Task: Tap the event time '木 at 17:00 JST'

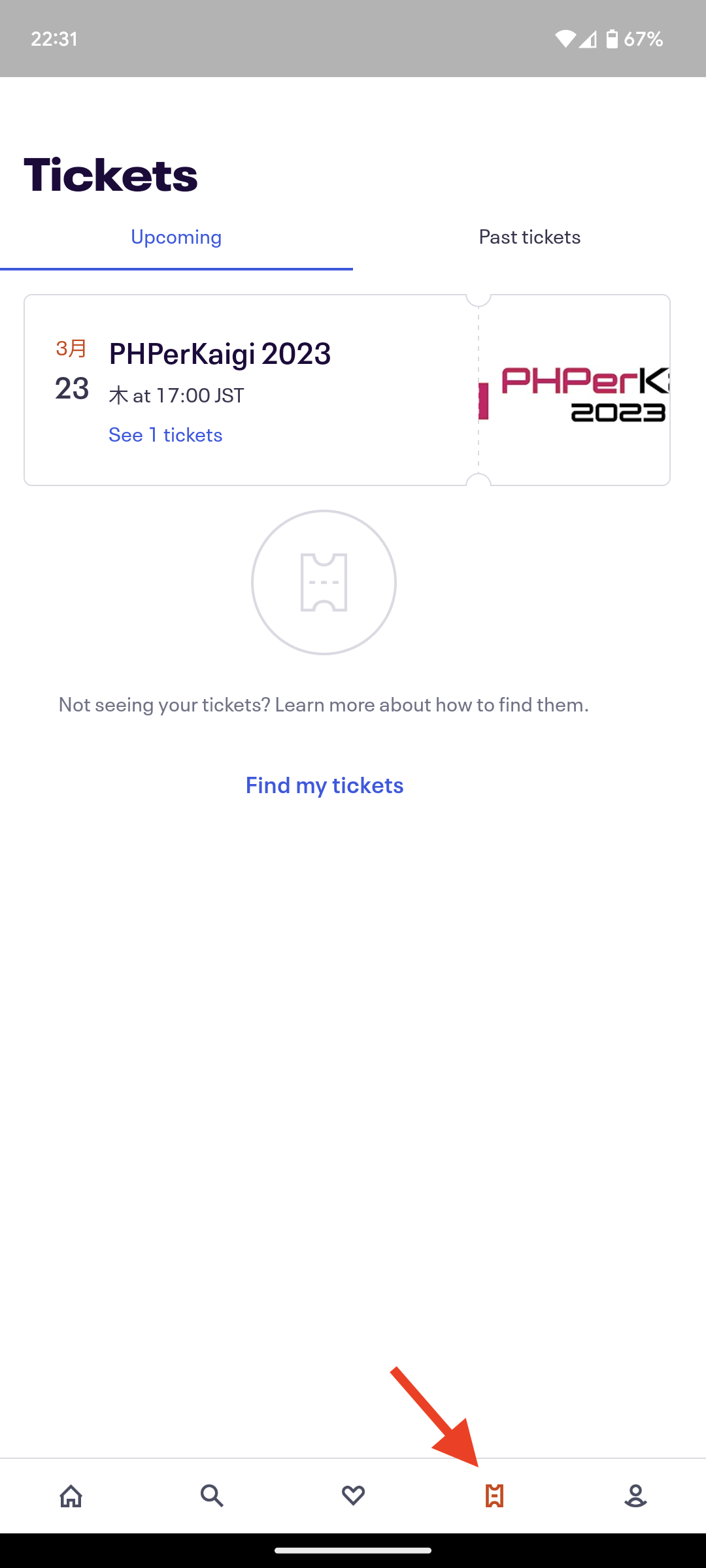Action: tap(176, 395)
